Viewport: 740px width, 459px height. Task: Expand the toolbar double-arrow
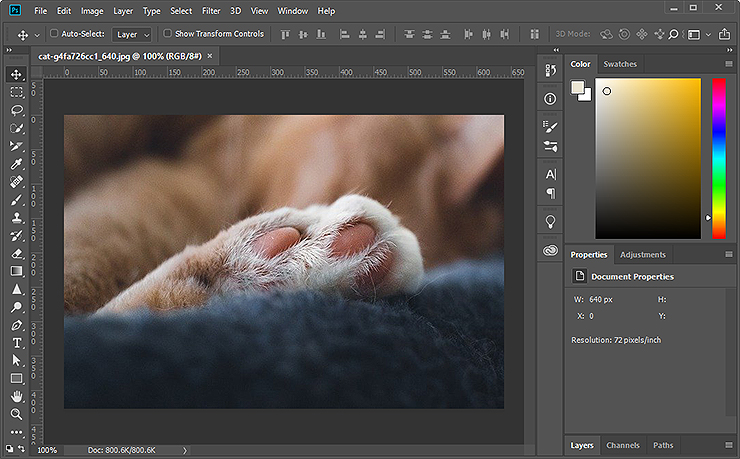[x=9, y=50]
